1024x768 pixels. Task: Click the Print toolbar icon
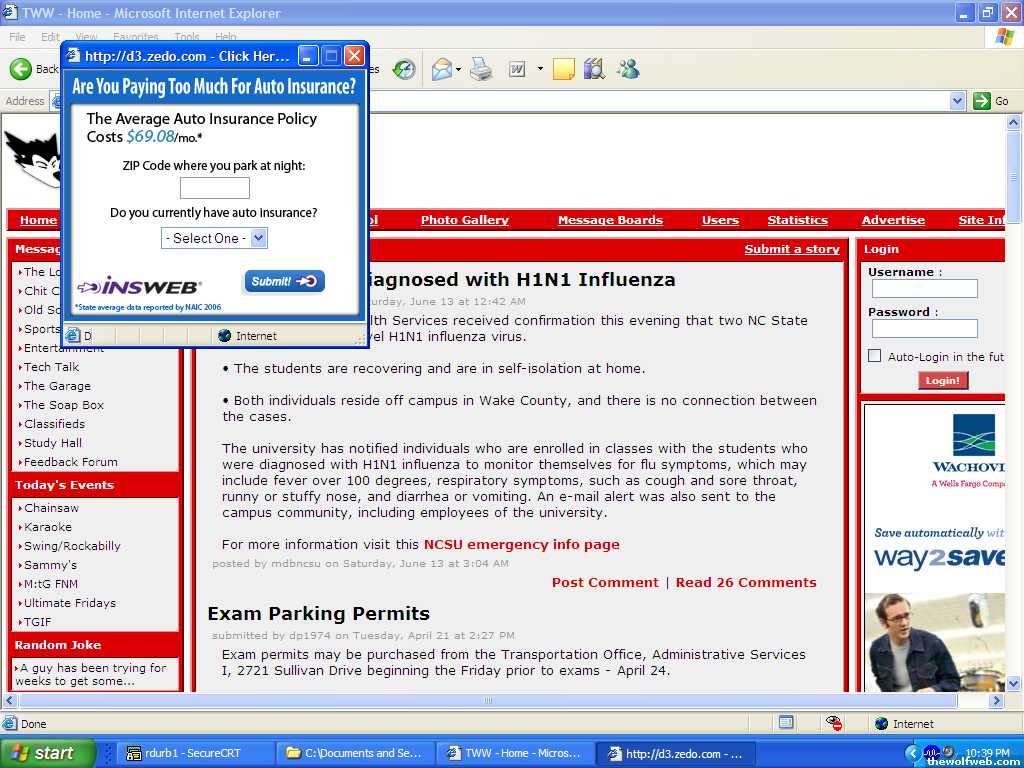(481, 69)
